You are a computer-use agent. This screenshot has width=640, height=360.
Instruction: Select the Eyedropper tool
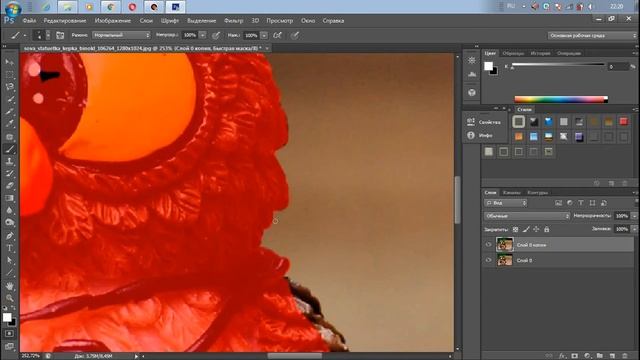9,124
